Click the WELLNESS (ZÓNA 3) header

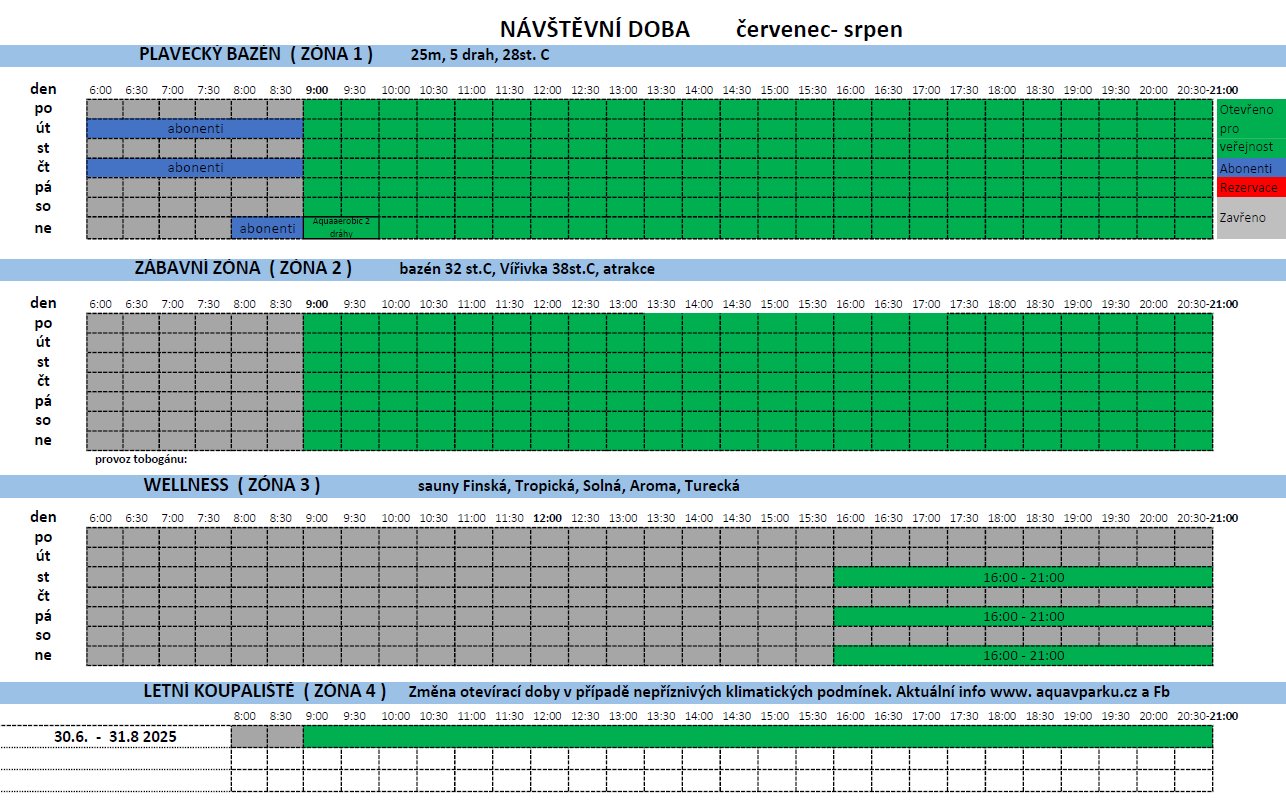point(232,485)
